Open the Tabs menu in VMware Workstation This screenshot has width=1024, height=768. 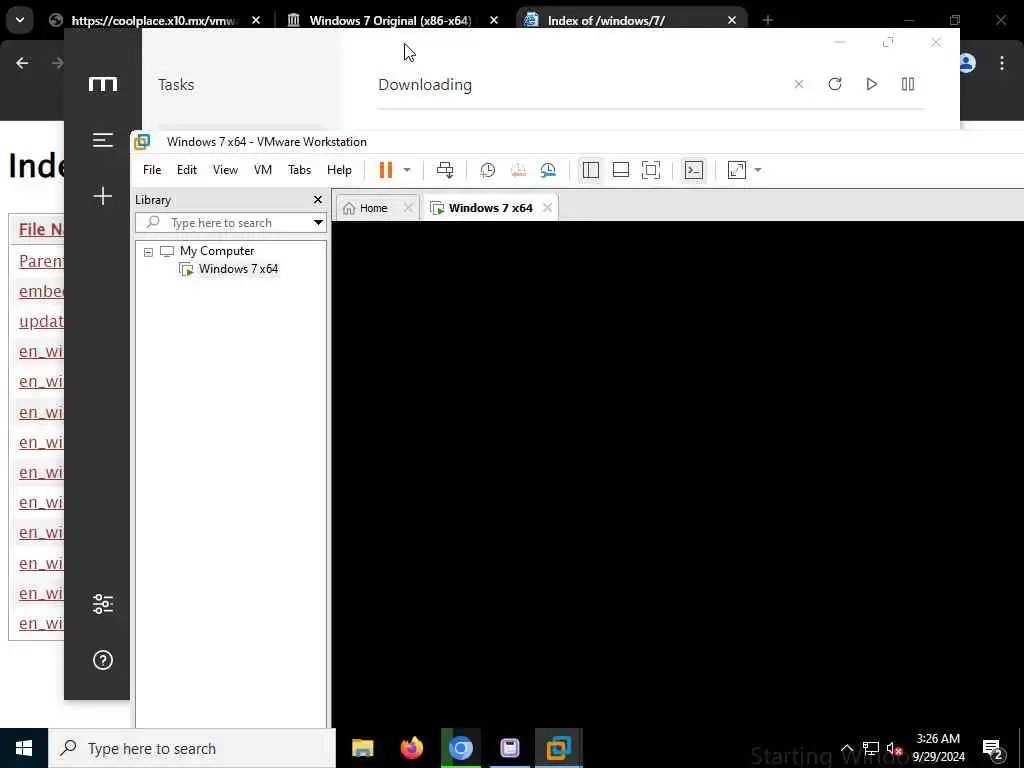coord(299,170)
